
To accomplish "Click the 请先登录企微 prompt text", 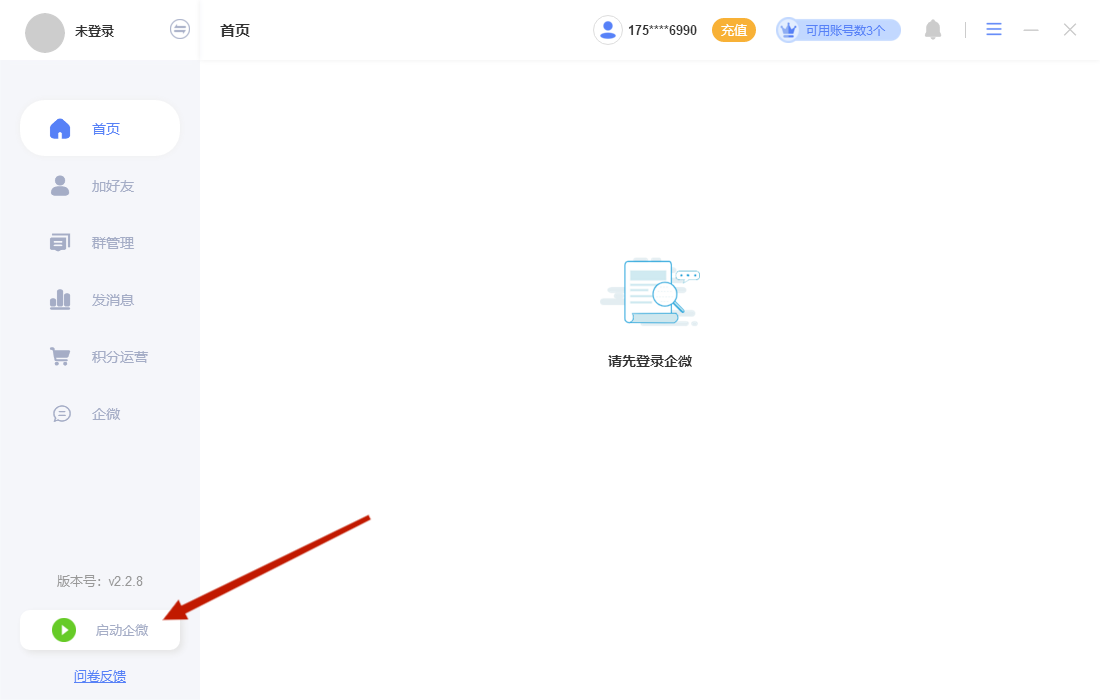I will point(650,361).
